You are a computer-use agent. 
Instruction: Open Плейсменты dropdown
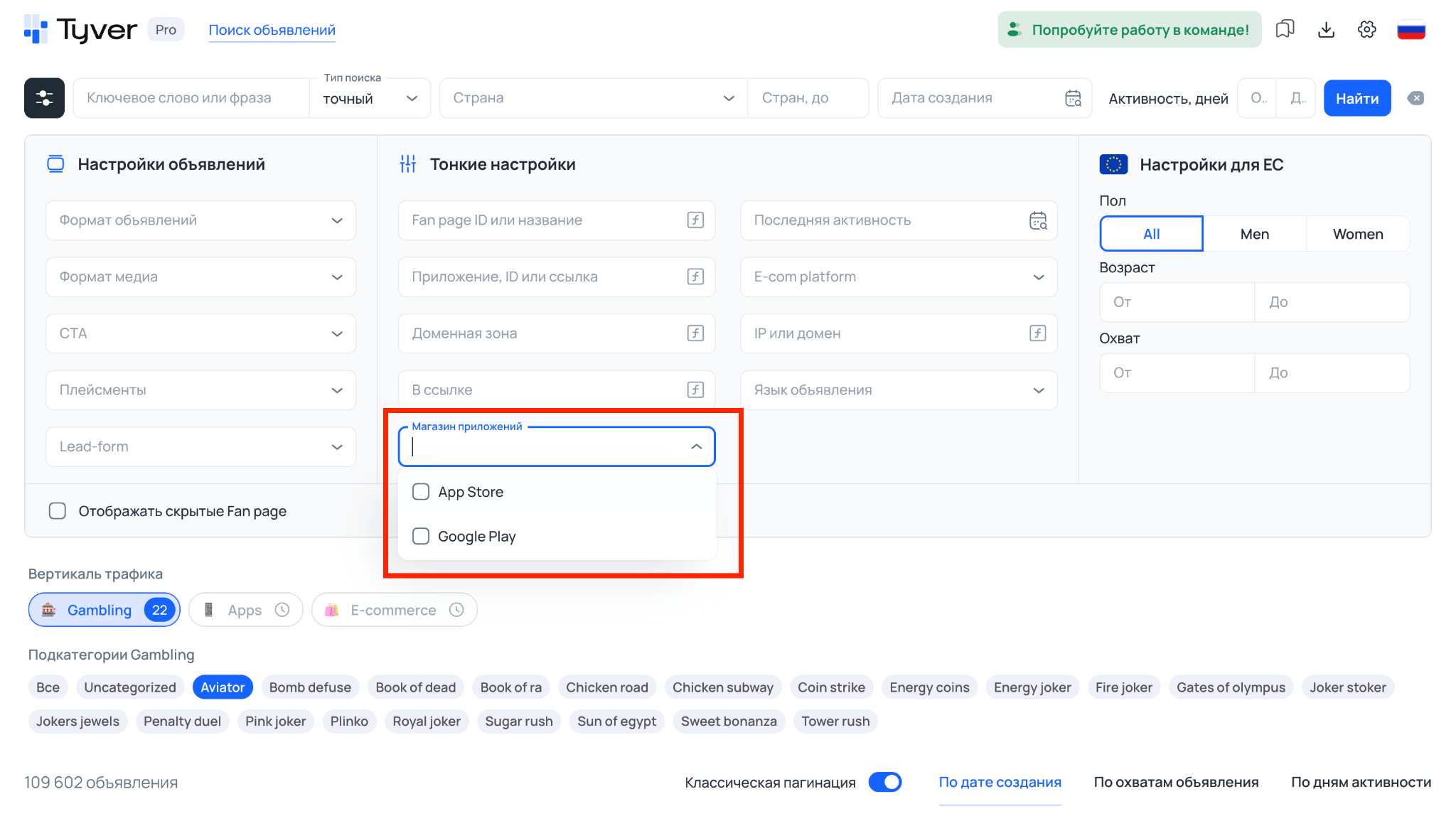(200, 390)
